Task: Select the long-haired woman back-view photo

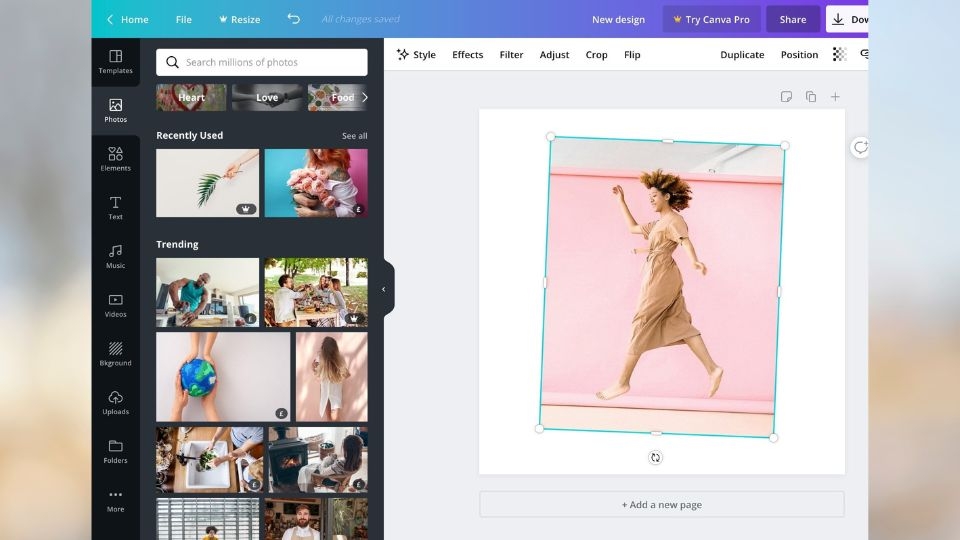Action: (x=332, y=377)
